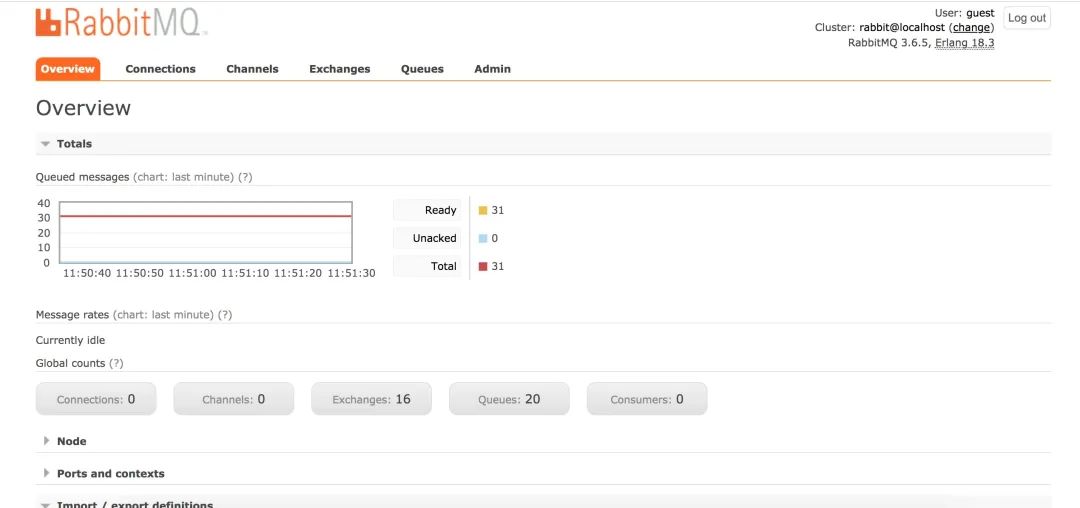Open message rates help (?) icon
This screenshot has width=1080, height=508.
tap(225, 315)
